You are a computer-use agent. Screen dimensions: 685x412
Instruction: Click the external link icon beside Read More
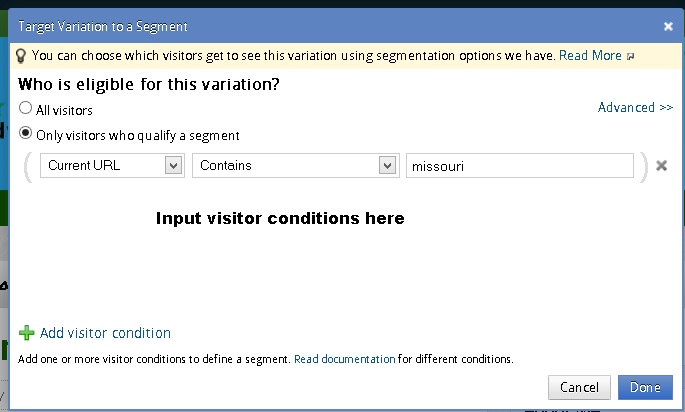[630, 57]
